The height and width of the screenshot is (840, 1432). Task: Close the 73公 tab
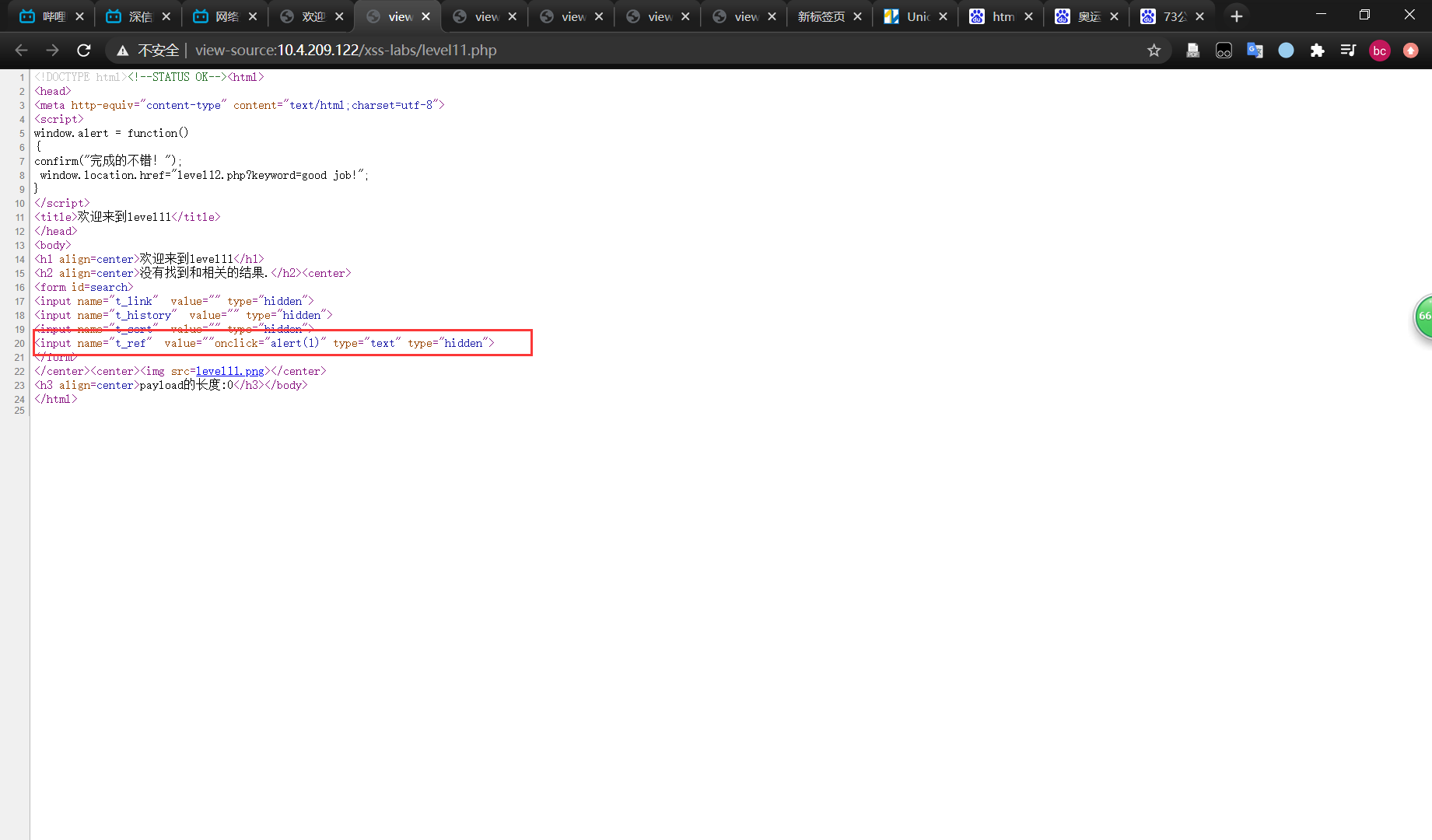click(1199, 16)
